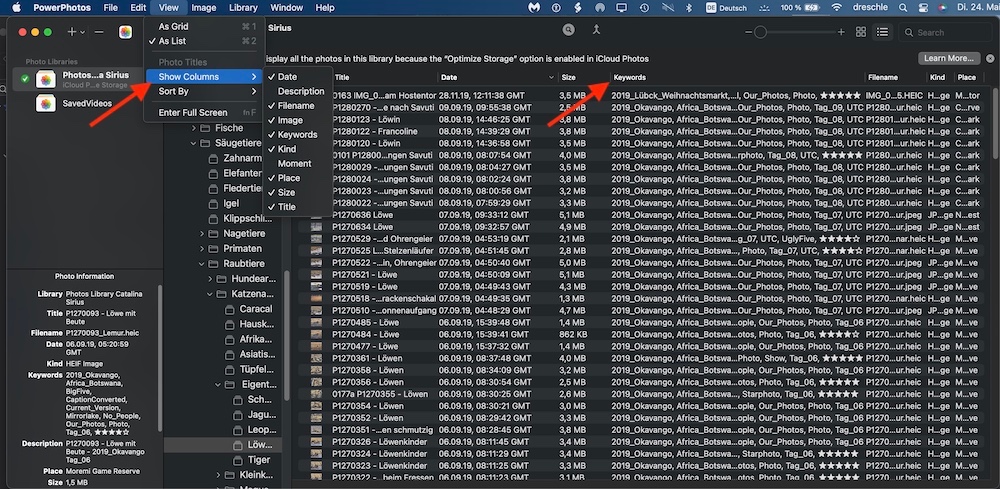This screenshot has width=1000, height=489.
Task: Expand the Fische folder
Action: pos(194,128)
